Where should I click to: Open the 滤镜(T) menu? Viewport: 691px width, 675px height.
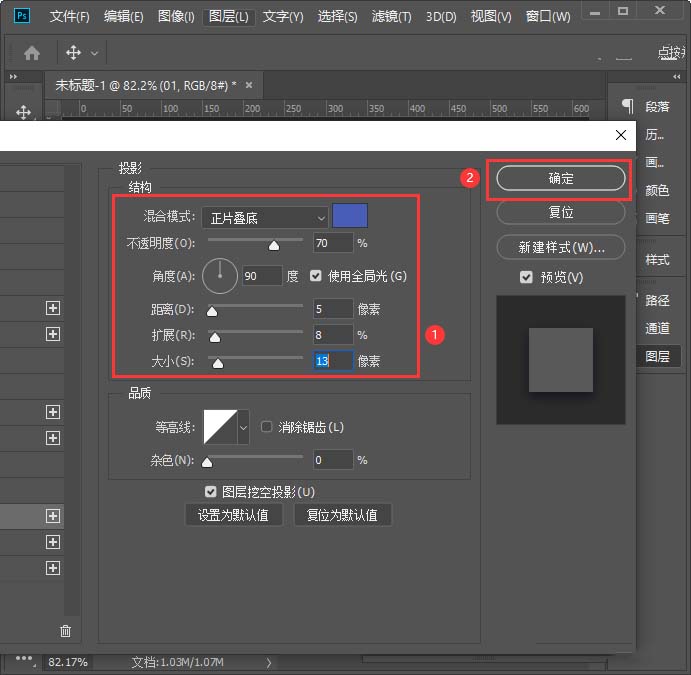(391, 17)
